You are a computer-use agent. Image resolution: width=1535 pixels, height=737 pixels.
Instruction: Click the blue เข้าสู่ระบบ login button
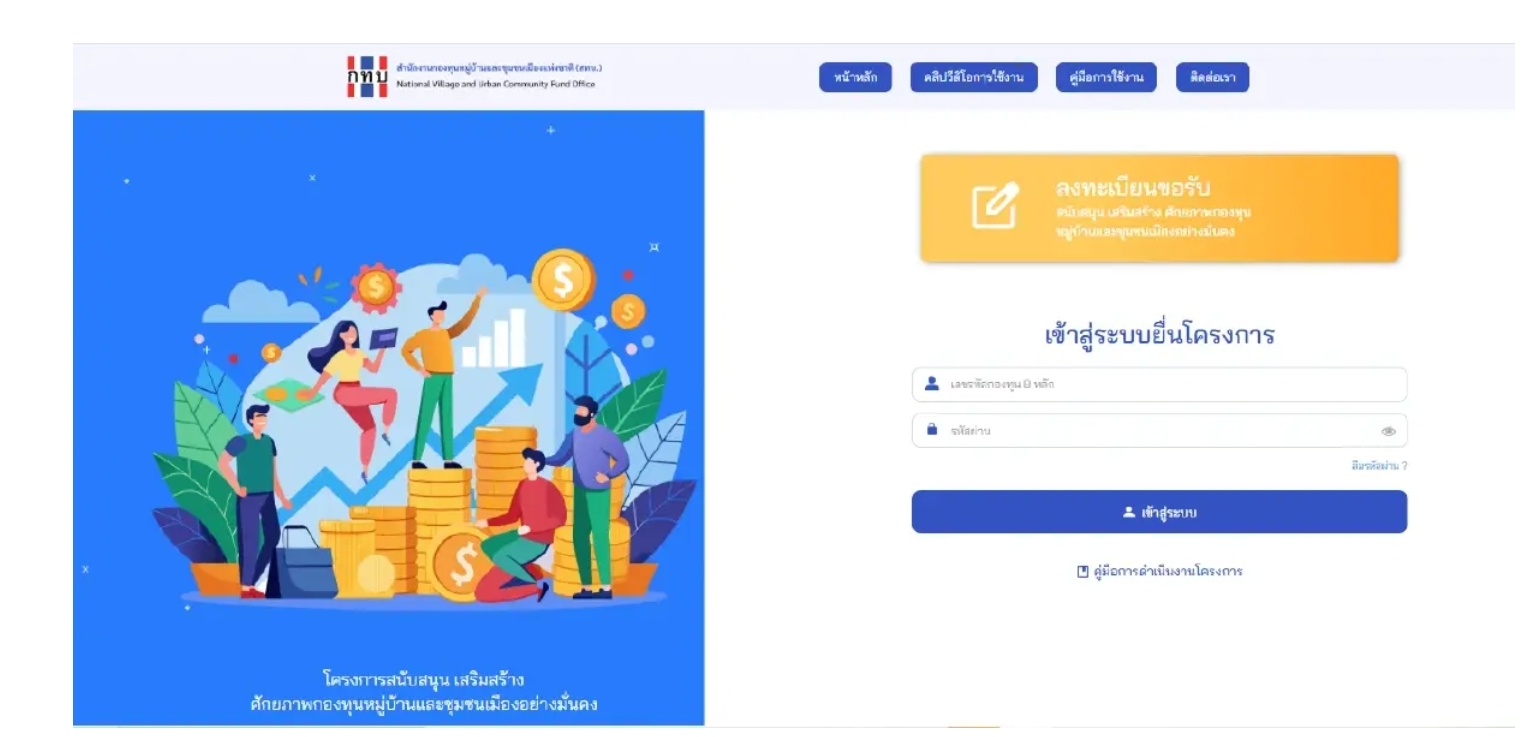tap(1159, 512)
